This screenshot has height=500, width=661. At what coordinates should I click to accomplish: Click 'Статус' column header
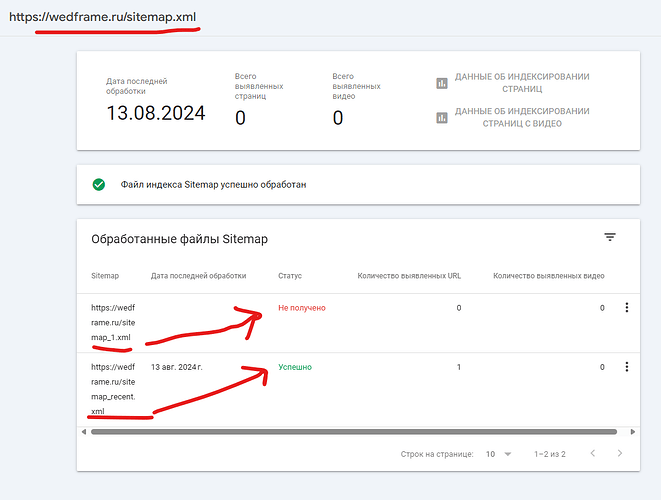[290, 276]
